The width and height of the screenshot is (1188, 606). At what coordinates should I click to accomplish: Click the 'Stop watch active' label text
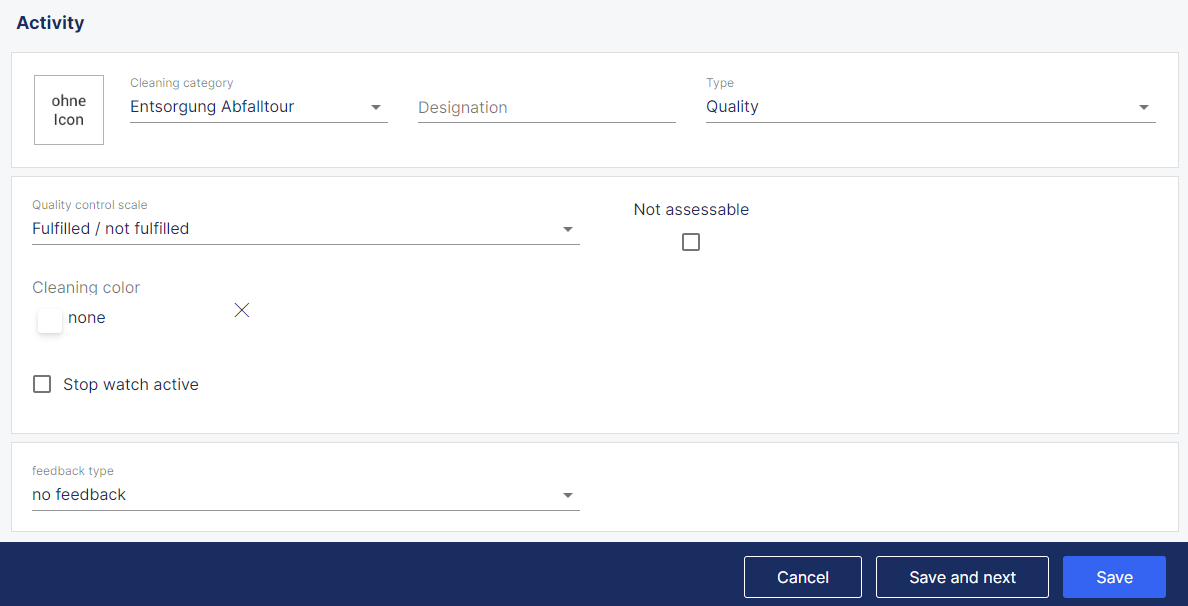(x=131, y=385)
